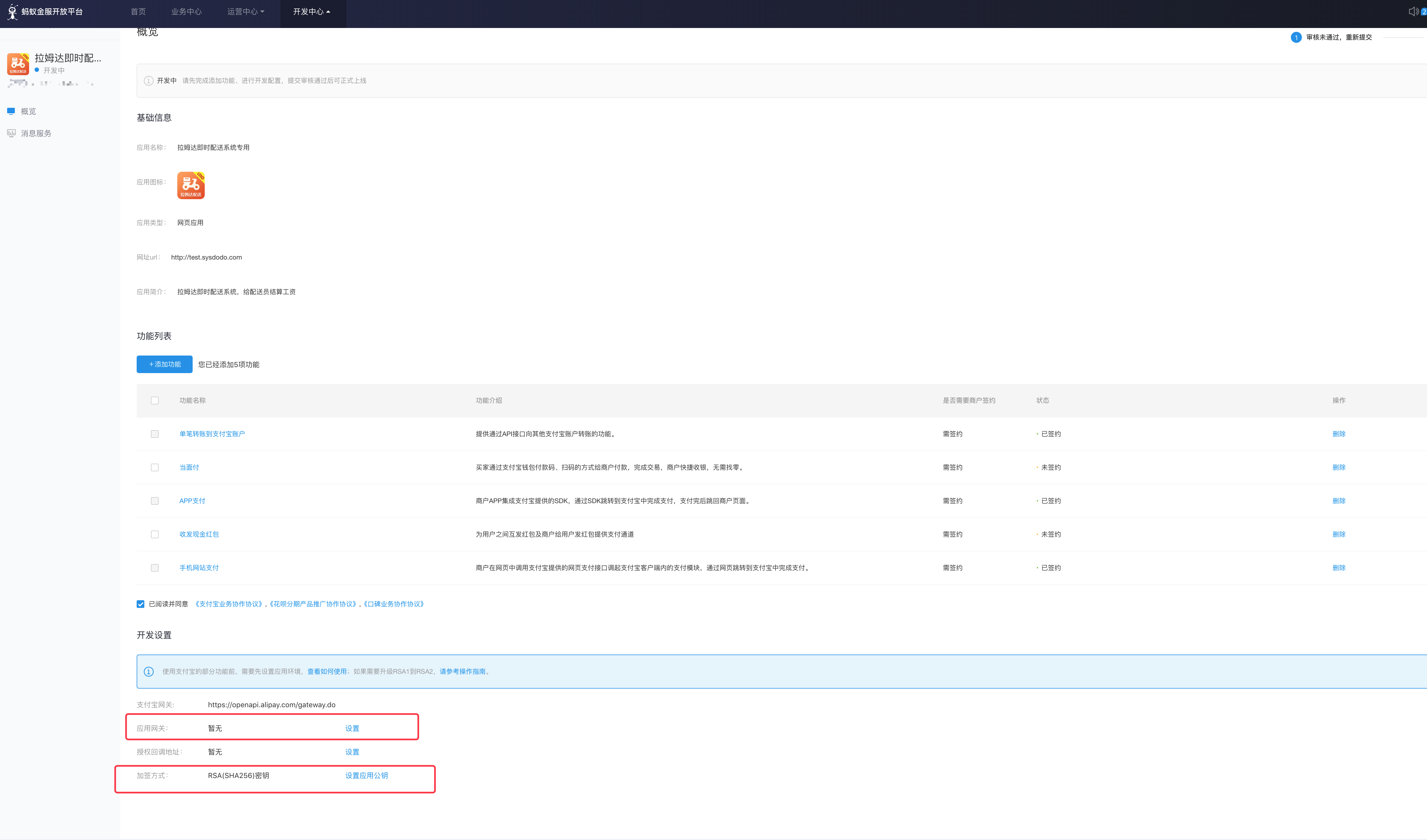Click the 网页应用 application type value
The width and height of the screenshot is (1427, 840).
pos(190,222)
